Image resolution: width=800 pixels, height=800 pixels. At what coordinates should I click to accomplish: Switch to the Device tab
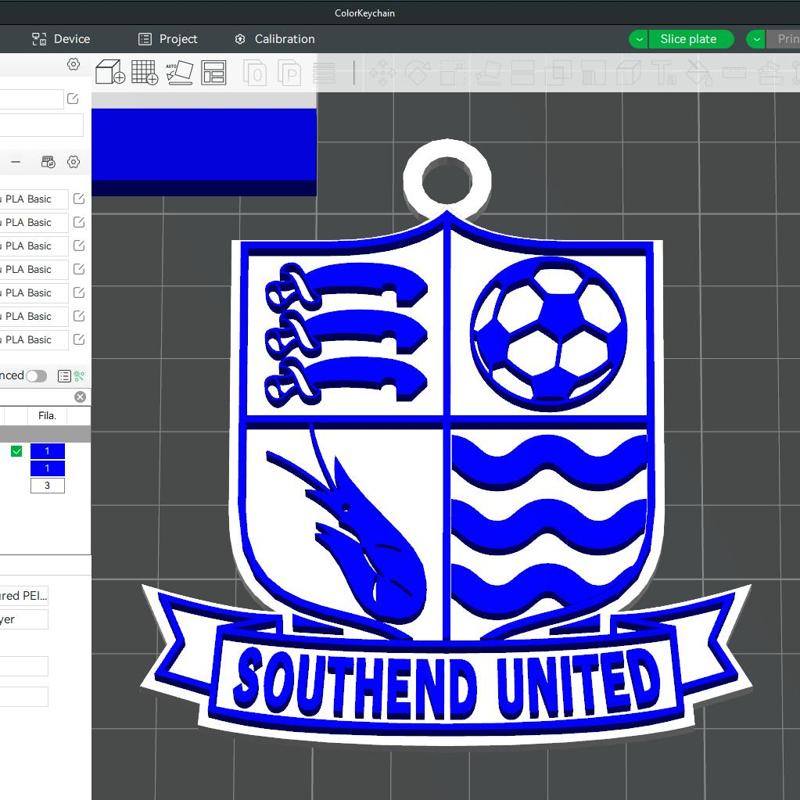point(60,39)
